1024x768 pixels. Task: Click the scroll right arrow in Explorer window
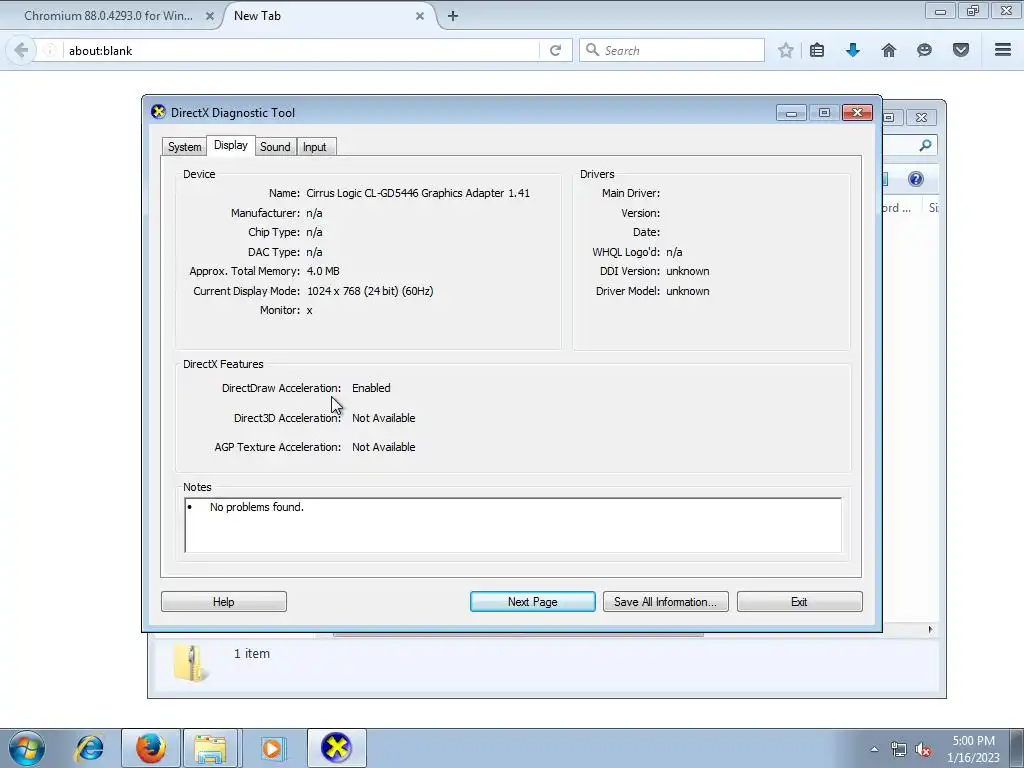coord(930,630)
